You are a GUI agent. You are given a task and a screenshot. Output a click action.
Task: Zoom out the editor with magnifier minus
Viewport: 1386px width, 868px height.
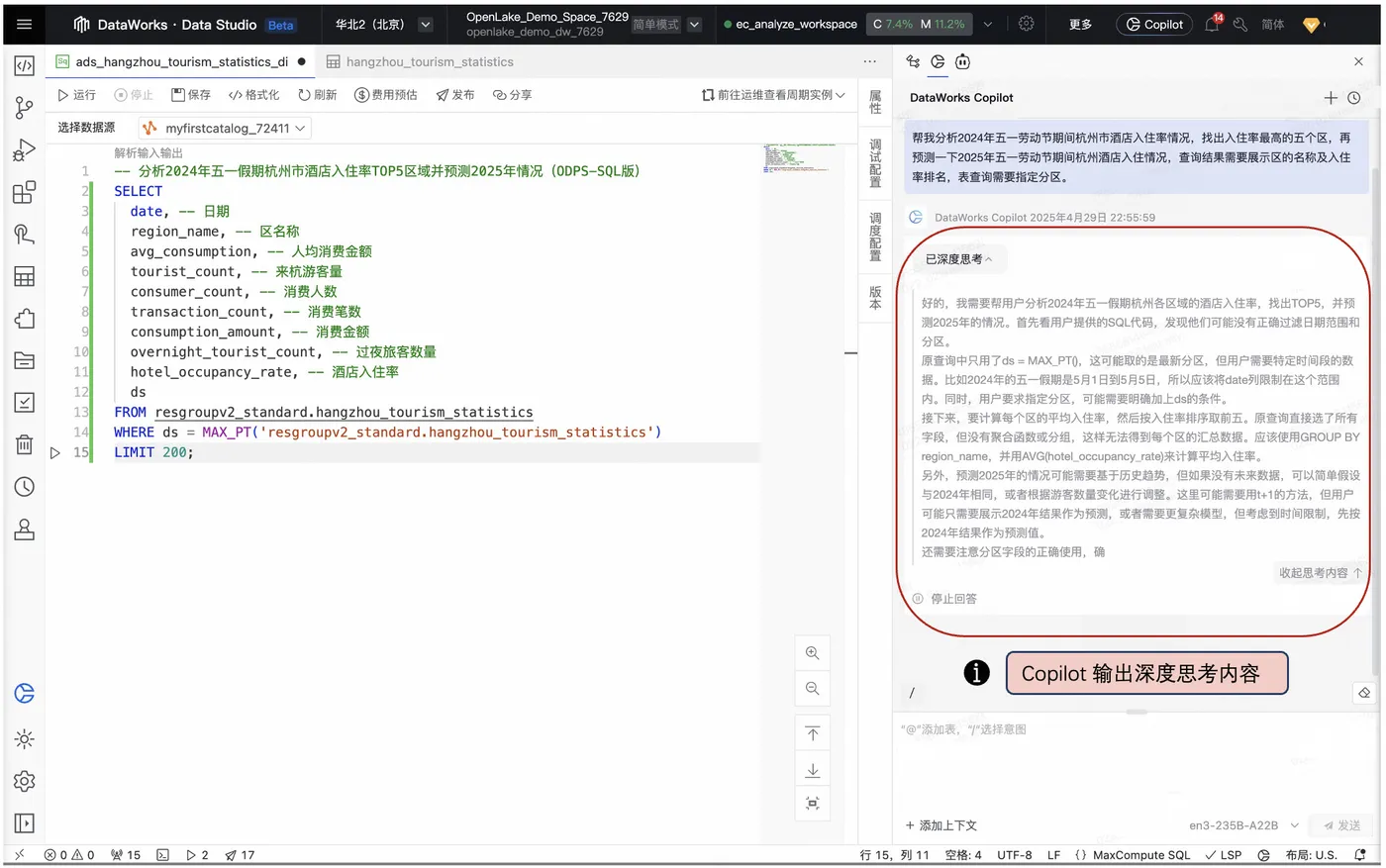pos(813,689)
